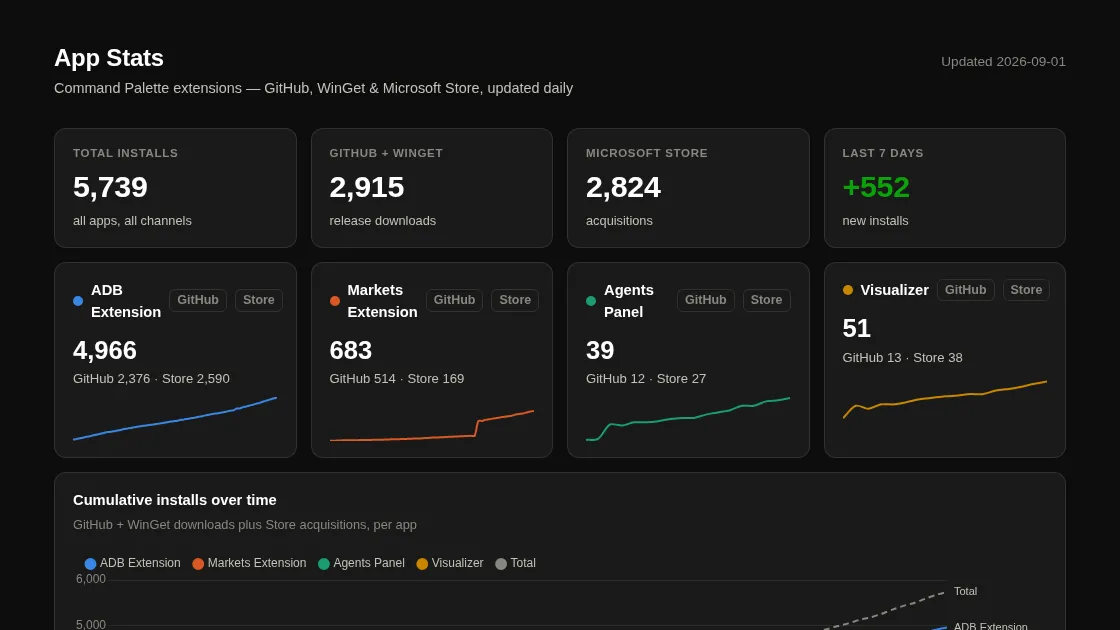Screen dimensions: 1120x630
Task: Click the GITHUB + WINGET card label
Action: point(386,153)
